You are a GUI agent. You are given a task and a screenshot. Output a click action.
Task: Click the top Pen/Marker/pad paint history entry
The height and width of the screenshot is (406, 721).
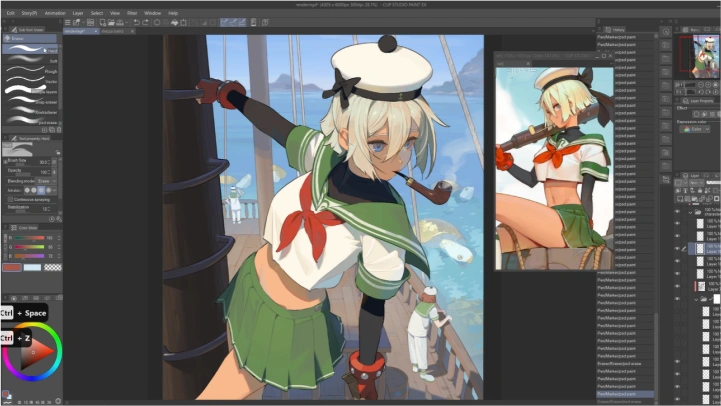[625, 37]
